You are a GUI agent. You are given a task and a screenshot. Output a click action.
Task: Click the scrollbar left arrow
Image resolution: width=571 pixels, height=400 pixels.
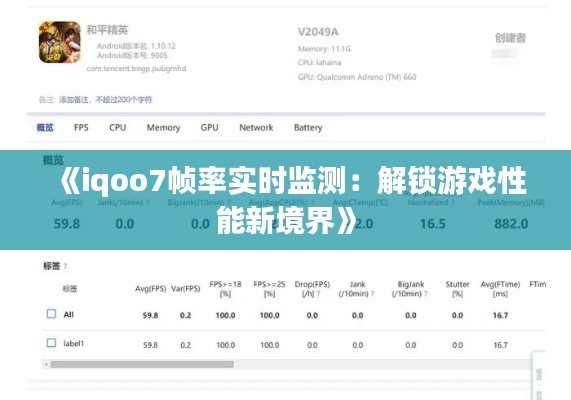46,364
